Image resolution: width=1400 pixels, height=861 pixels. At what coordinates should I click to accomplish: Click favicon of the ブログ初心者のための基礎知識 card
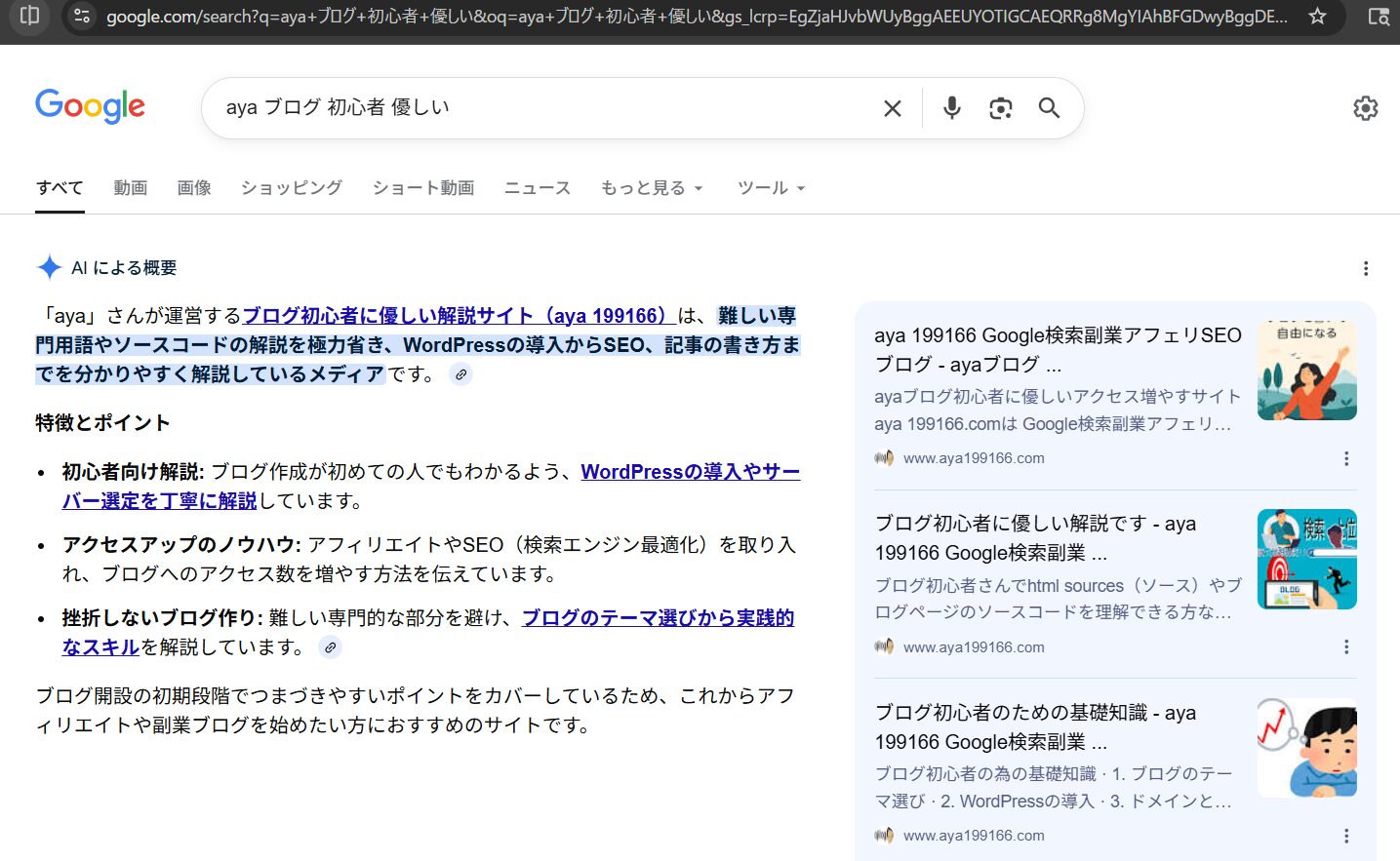(x=884, y=836)
